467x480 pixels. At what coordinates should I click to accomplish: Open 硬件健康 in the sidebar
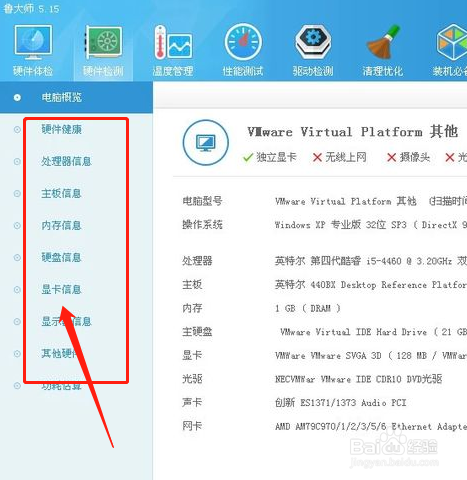click(62, 129)
